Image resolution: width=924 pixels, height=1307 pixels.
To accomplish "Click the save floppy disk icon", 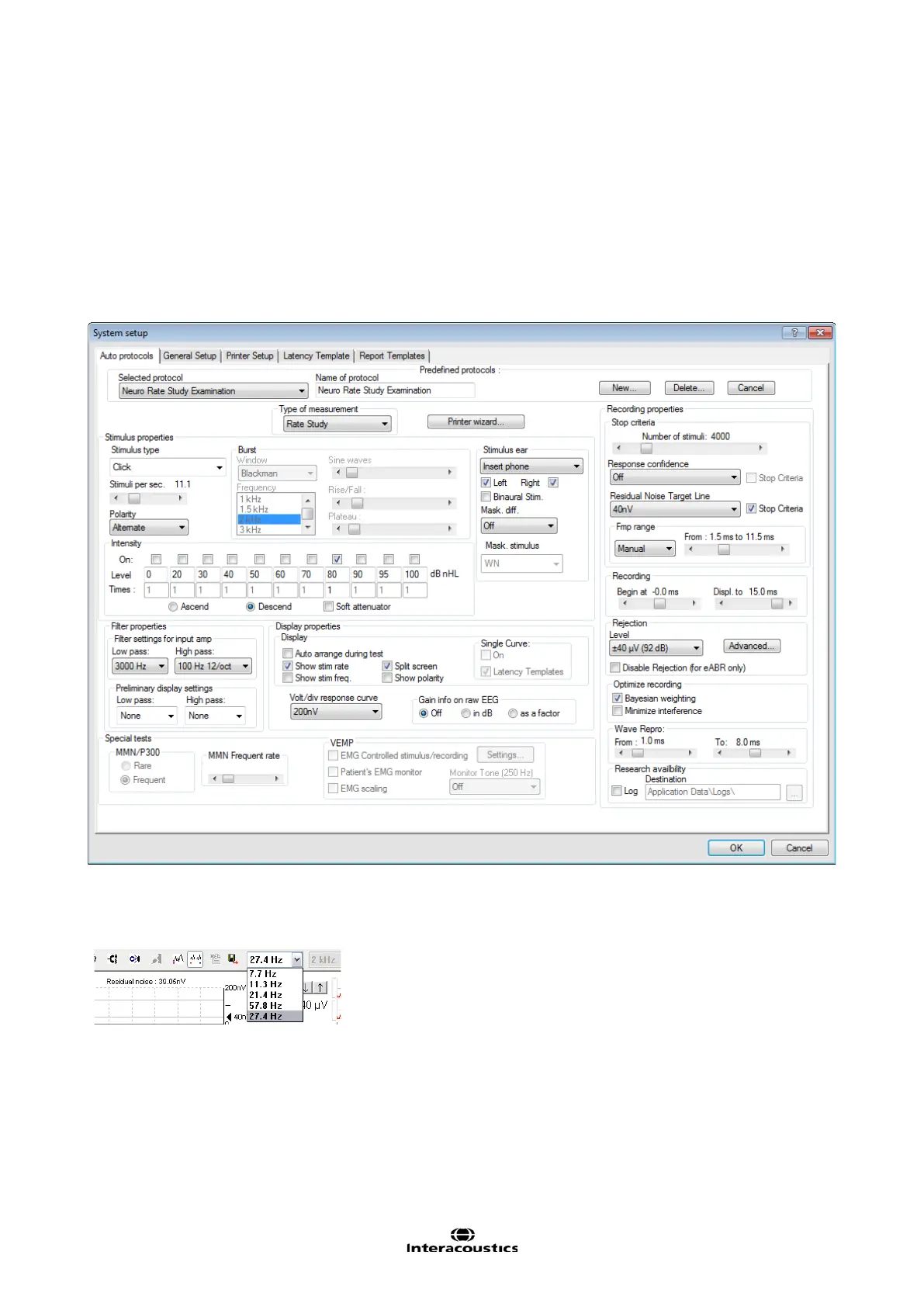I will point(233,959).
